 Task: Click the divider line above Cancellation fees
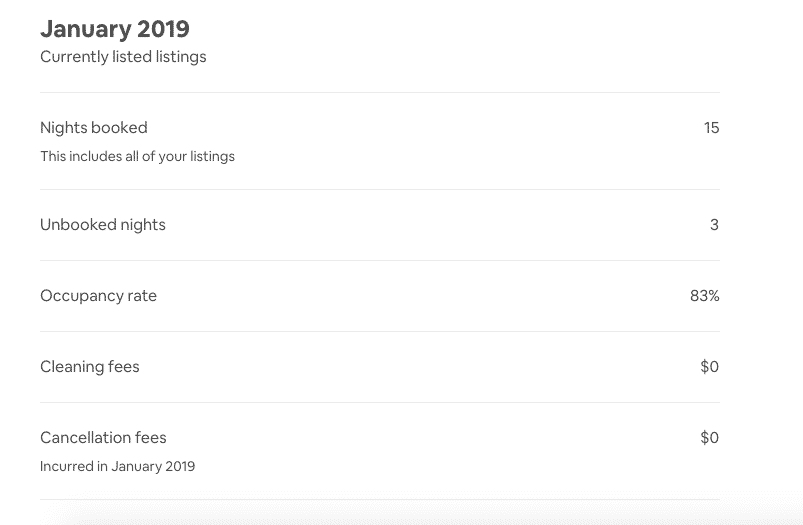[x=380, y=403]
